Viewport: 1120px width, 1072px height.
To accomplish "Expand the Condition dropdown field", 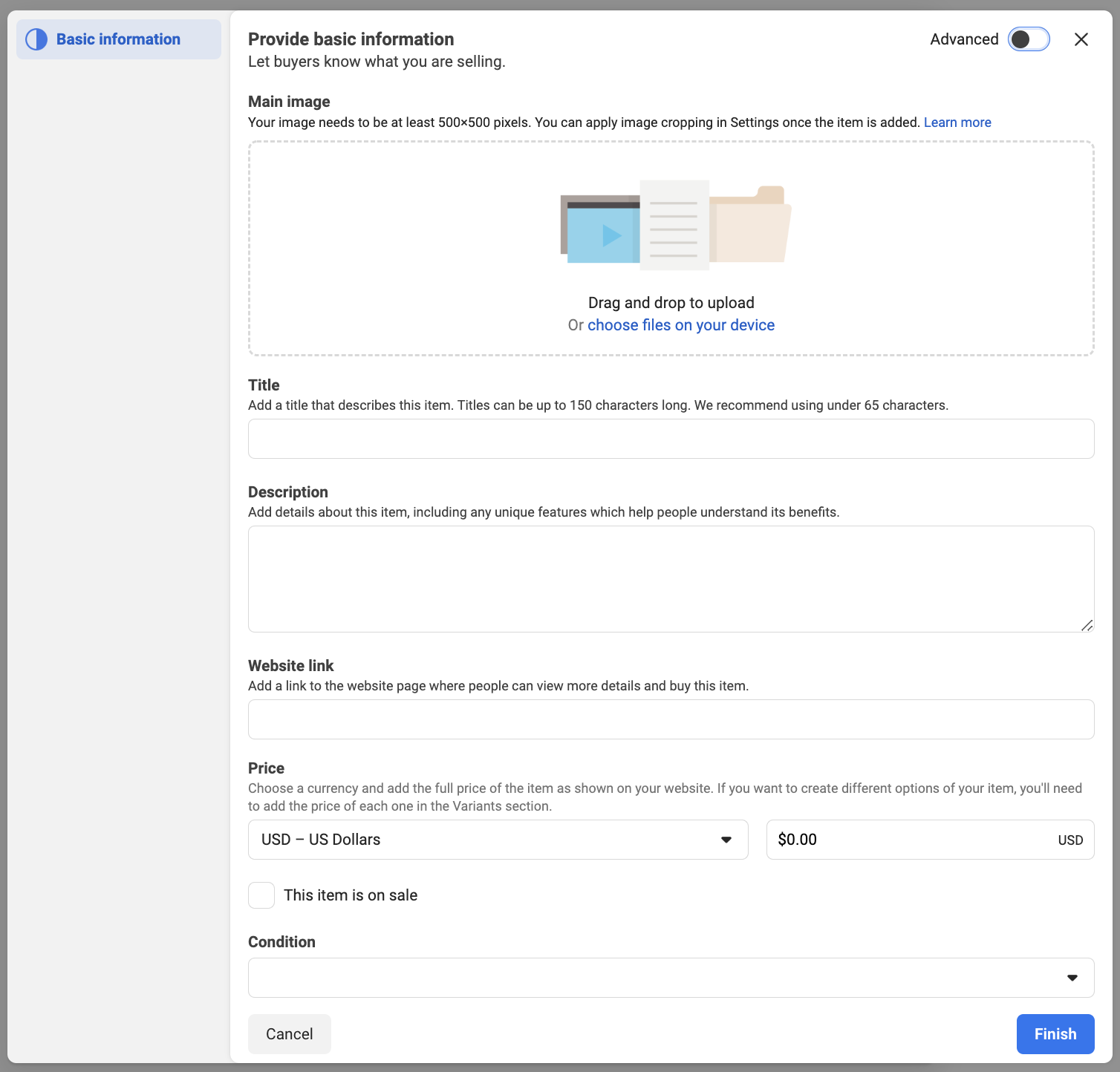I will [x=670, y=978].
